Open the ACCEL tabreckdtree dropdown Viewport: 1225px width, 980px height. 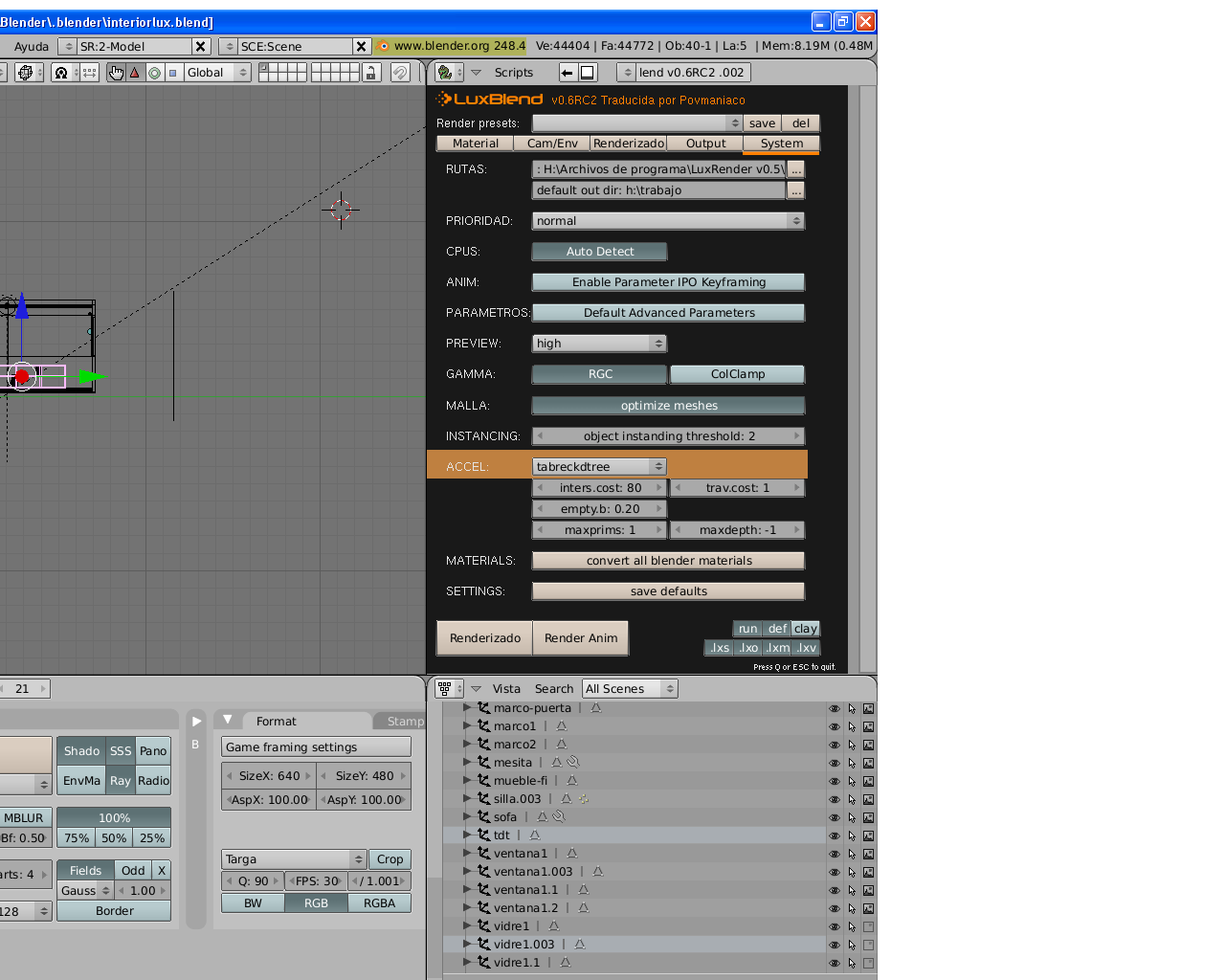(600, 467)
